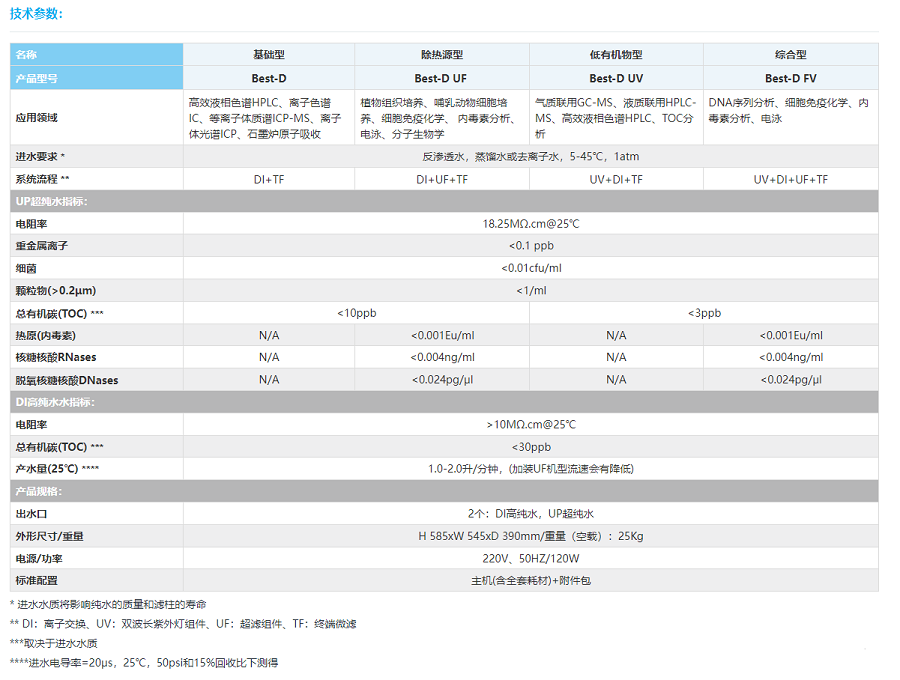Select the 除热源型 column header

441,55
